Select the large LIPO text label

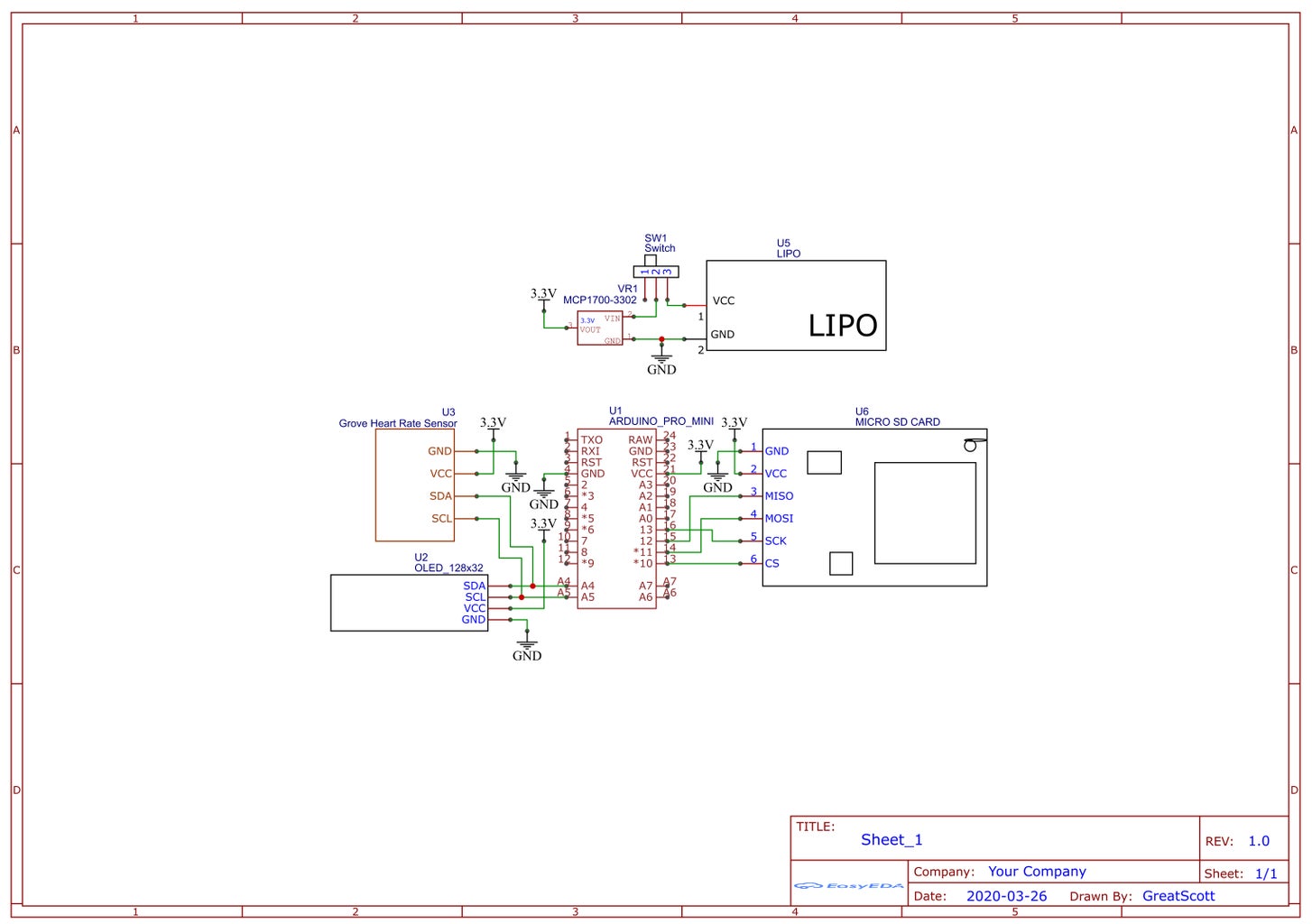[843, 325]
